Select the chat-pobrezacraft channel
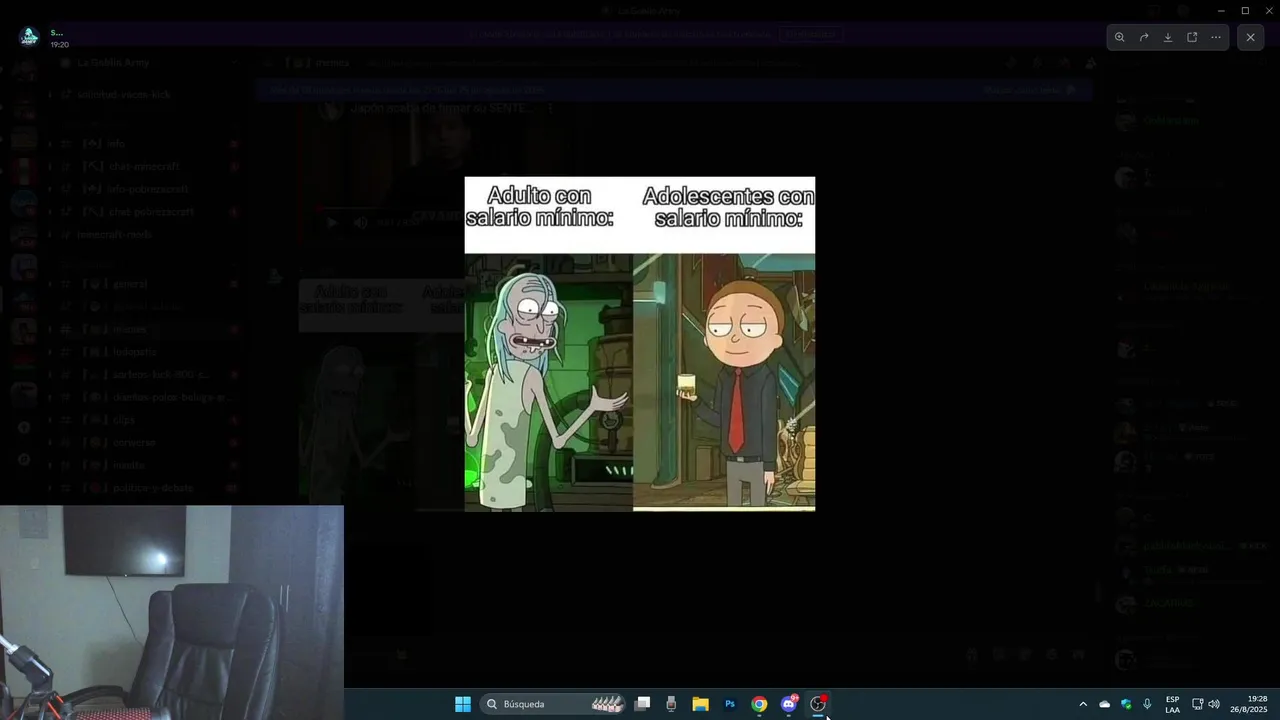 pyautogui.click(x=148, y=212)
